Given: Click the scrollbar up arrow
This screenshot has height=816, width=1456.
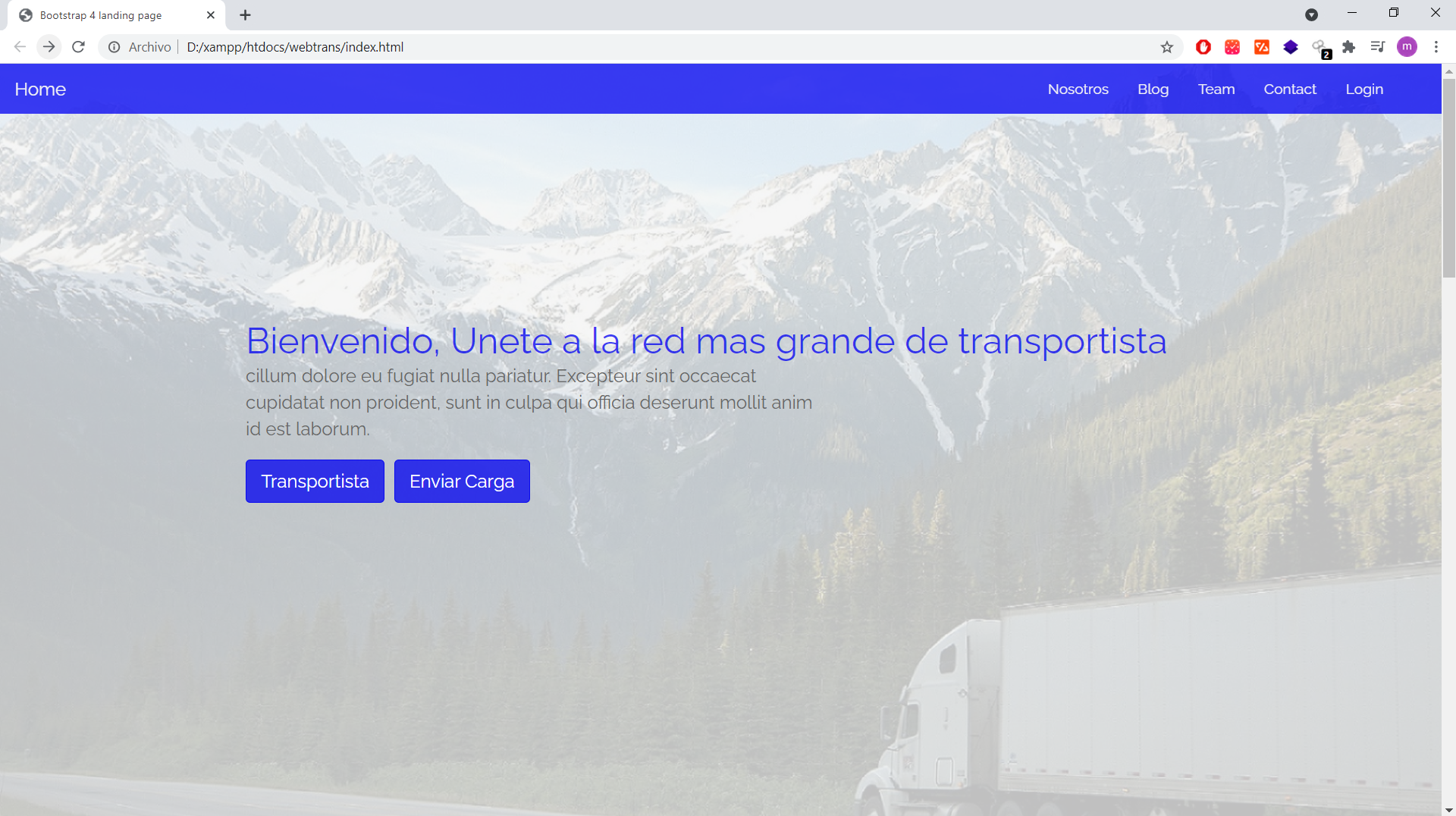Looking at the screenshot, I should (x=1448, y=71).
